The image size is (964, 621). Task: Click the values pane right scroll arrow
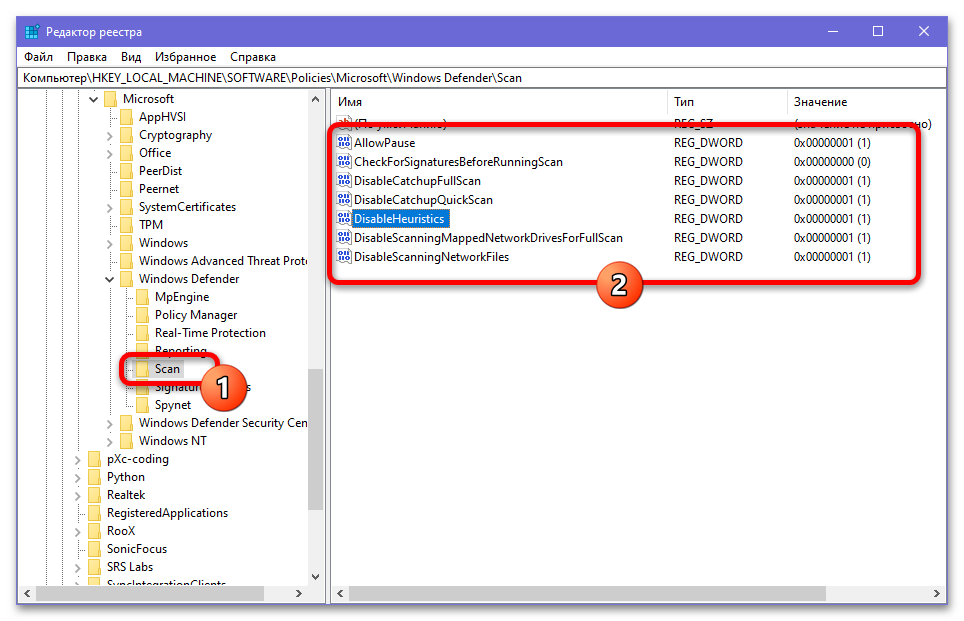[937, 594]
